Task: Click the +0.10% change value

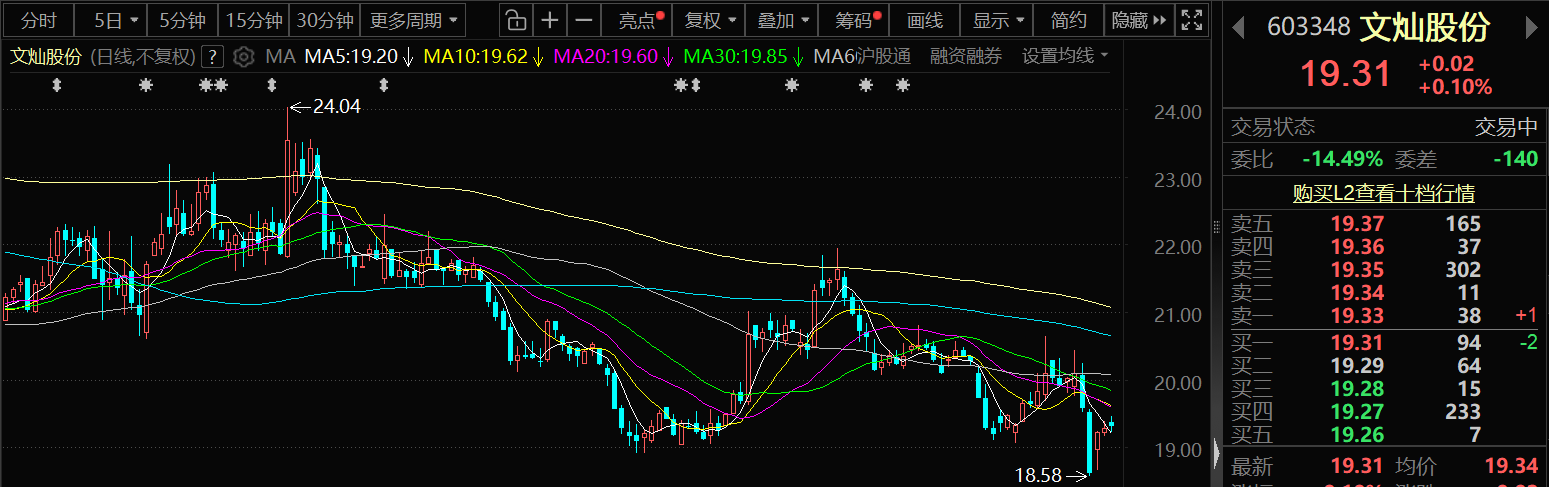Action: pos(1455,88)
